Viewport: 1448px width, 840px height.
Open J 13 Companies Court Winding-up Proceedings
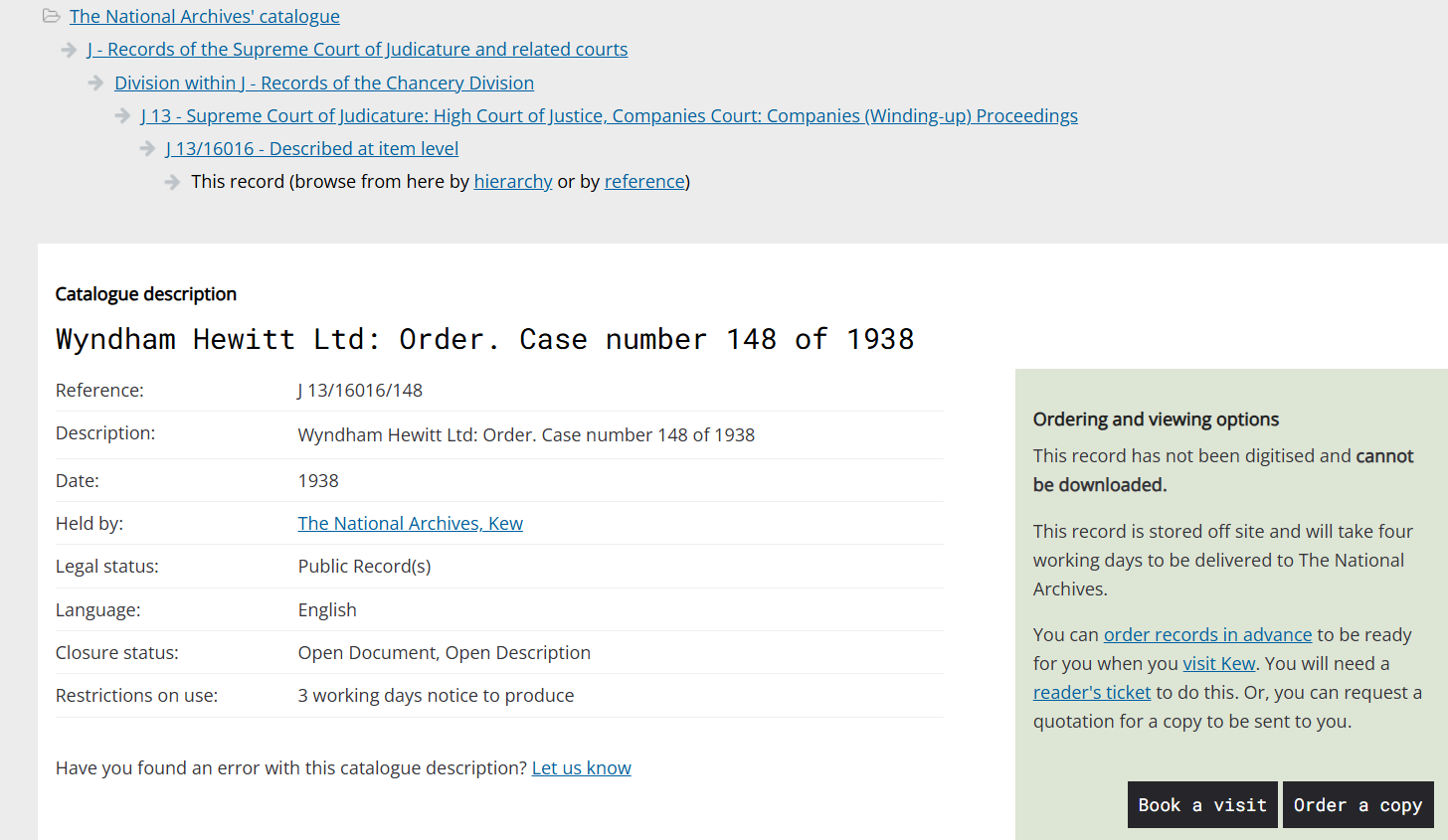tap(609, 115)
